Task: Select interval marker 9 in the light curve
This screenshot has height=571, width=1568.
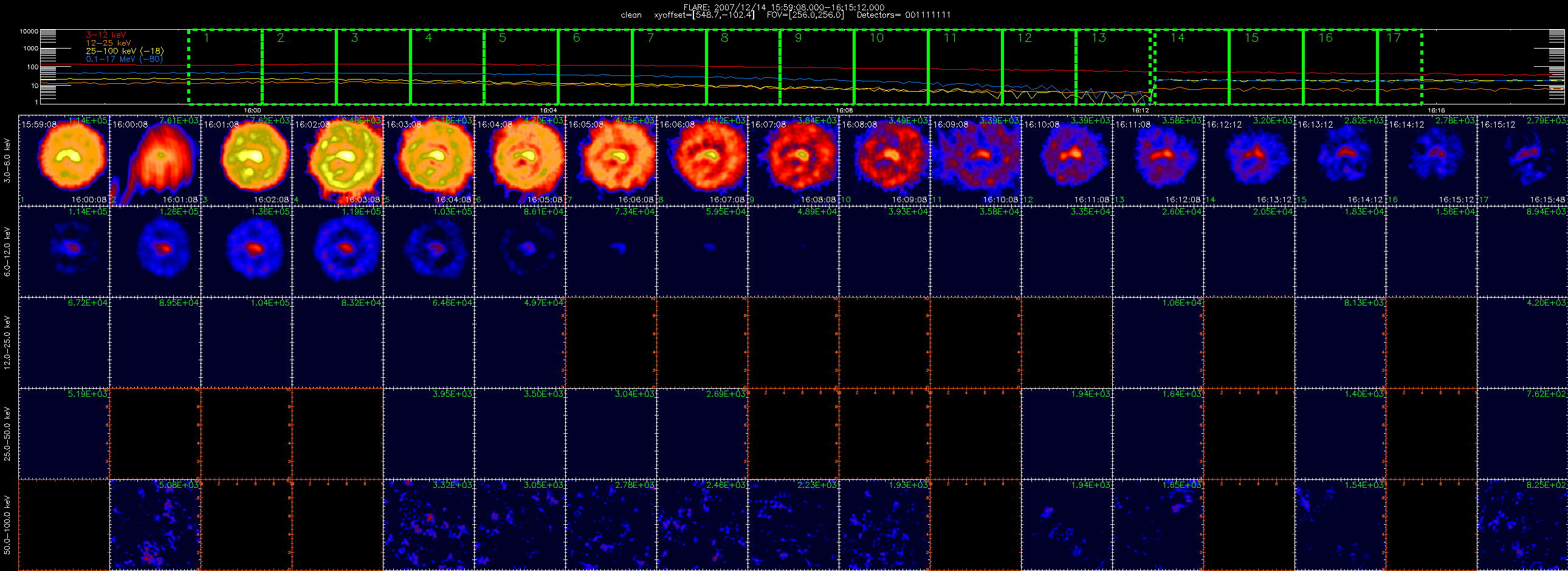Action: point(798,38)
